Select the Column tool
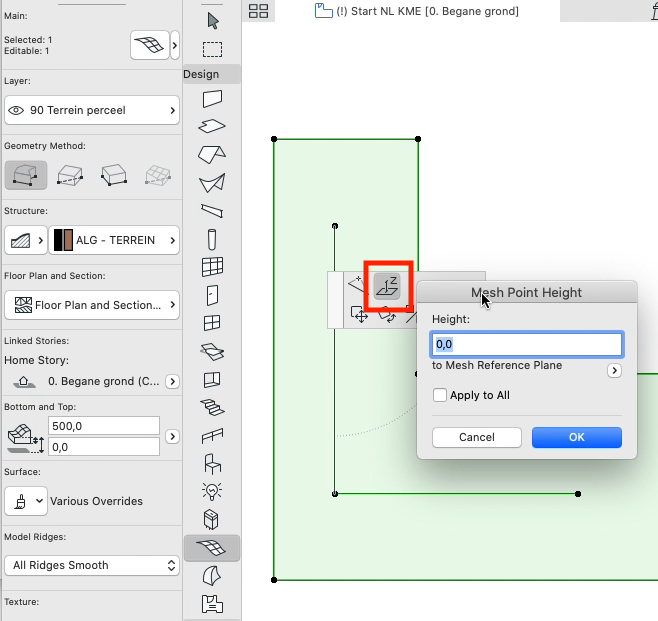Viewport: 658px width, 621px height. [212, 239]
